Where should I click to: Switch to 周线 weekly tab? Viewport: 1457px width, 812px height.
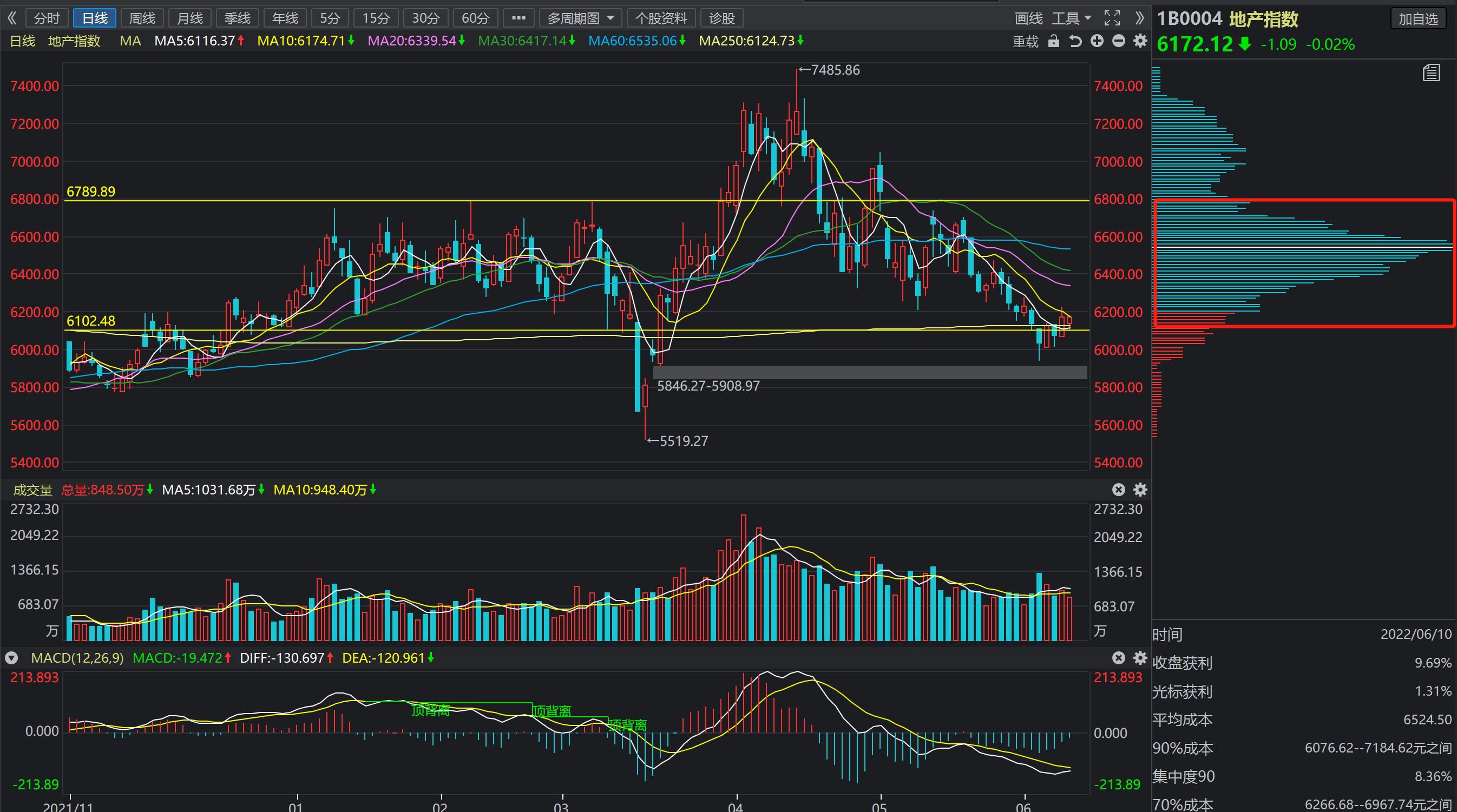142,18
